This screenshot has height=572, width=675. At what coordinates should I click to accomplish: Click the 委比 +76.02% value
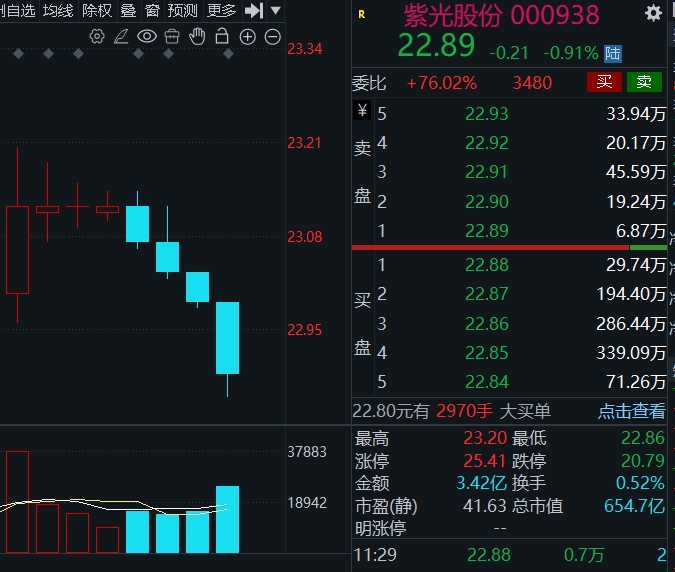point(442,83)
